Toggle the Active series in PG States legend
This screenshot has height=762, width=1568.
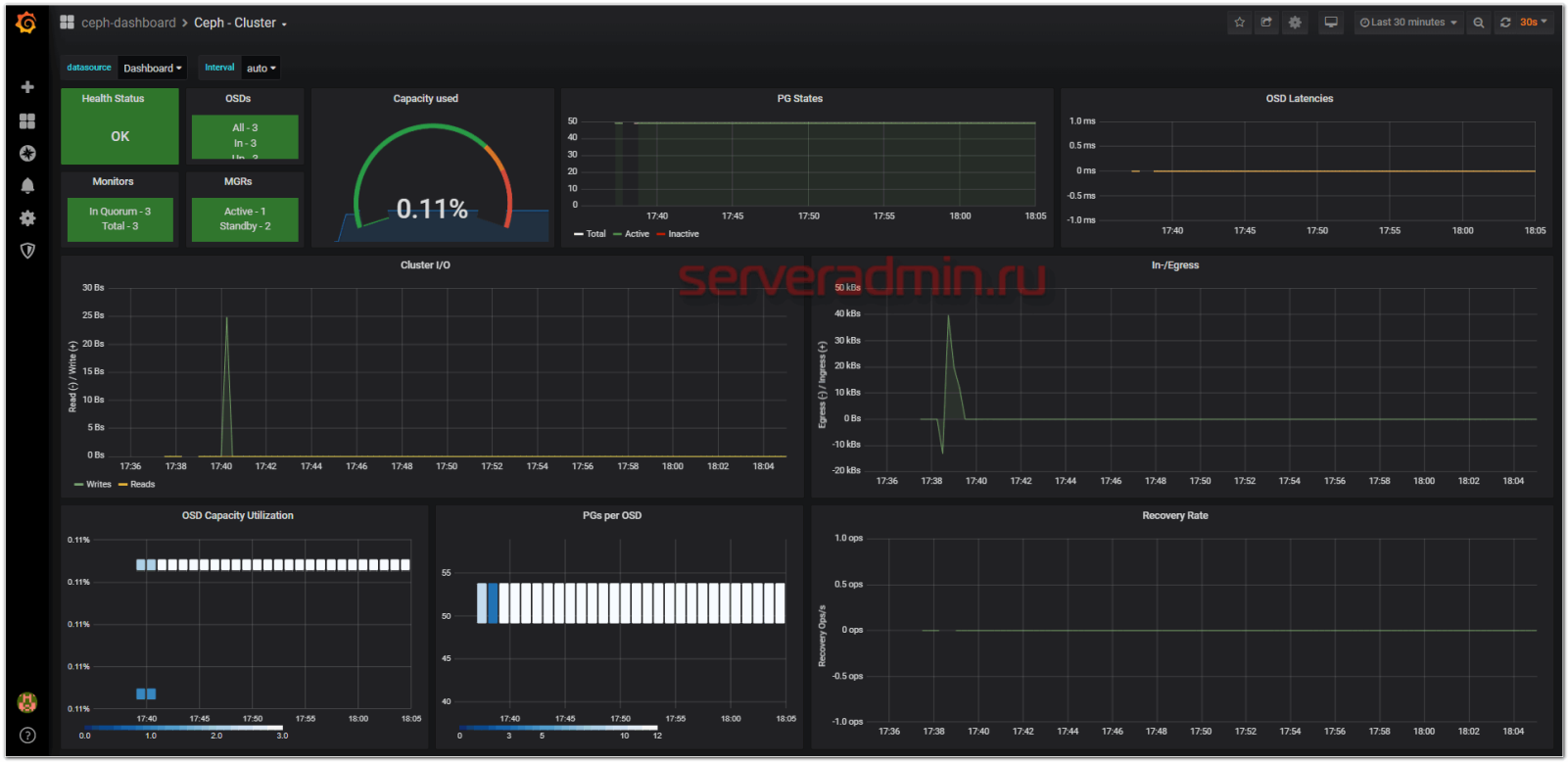click(x=637, y=234)
